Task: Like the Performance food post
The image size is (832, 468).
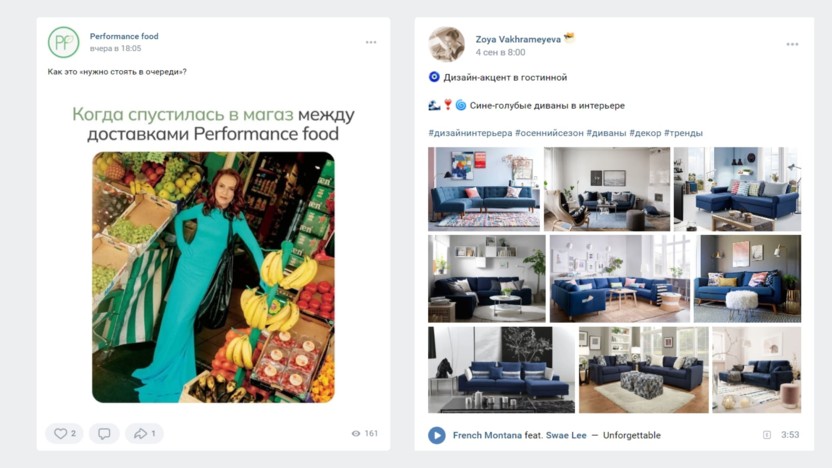Action: click(x=64, y=434)
